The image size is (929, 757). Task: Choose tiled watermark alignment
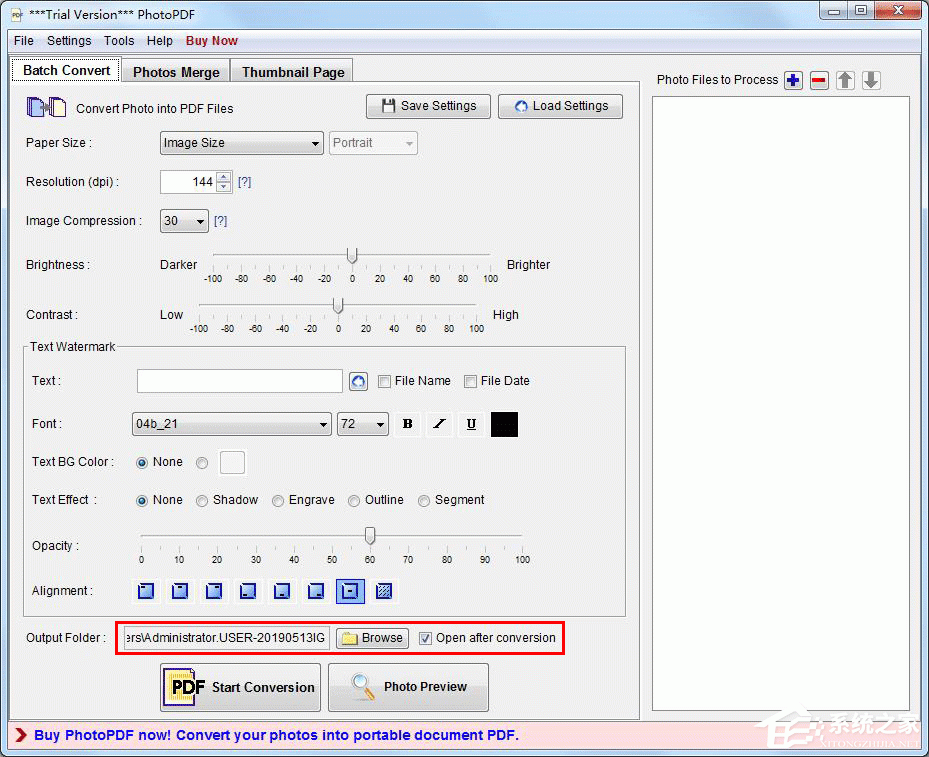tap(384, 591)
